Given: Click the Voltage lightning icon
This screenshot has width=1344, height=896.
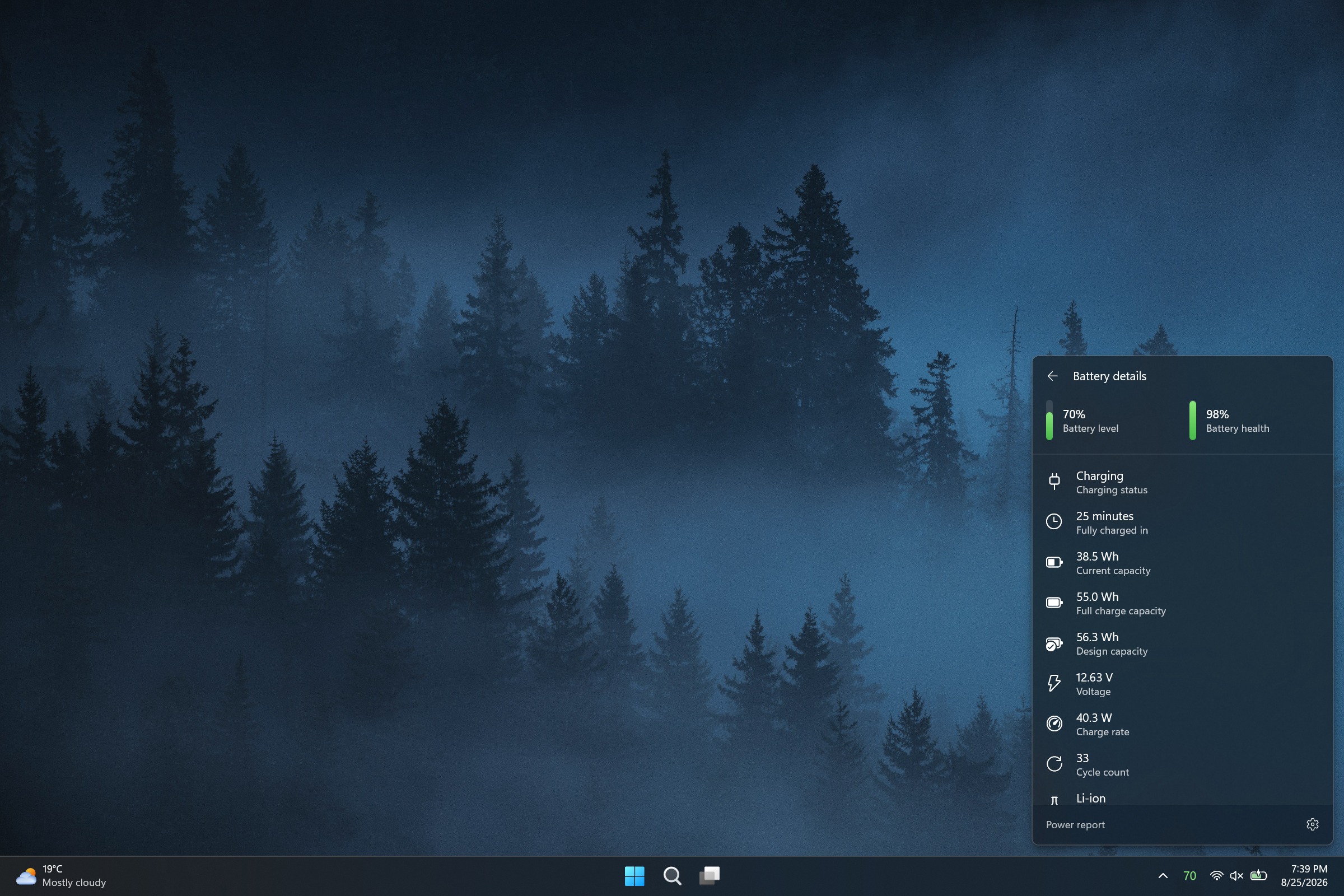Looking at the screenshot, I should click(x=1054, y=683).
